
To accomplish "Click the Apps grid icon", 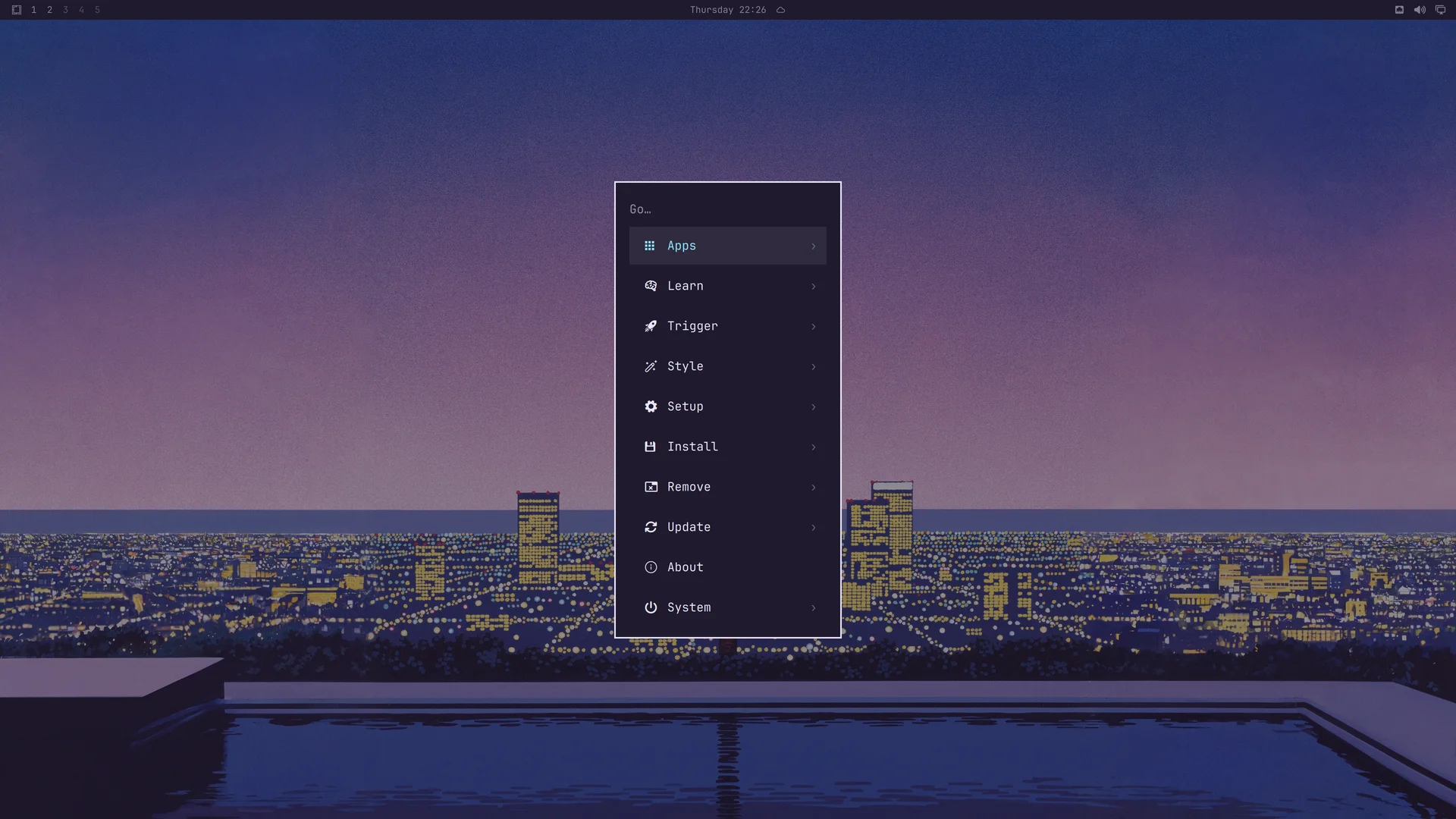I will coord(650,246).
